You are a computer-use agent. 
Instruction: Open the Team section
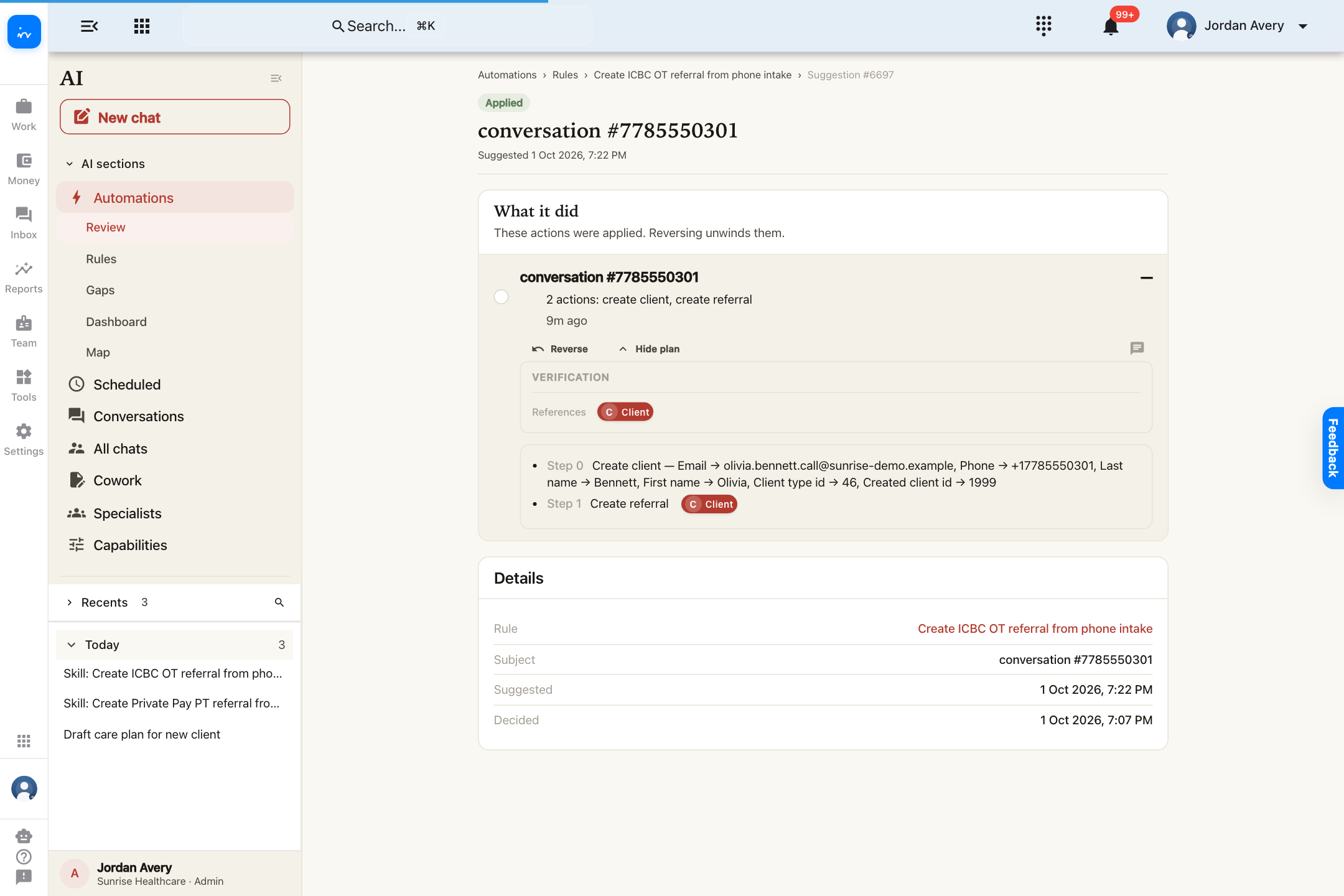(24, 332)
